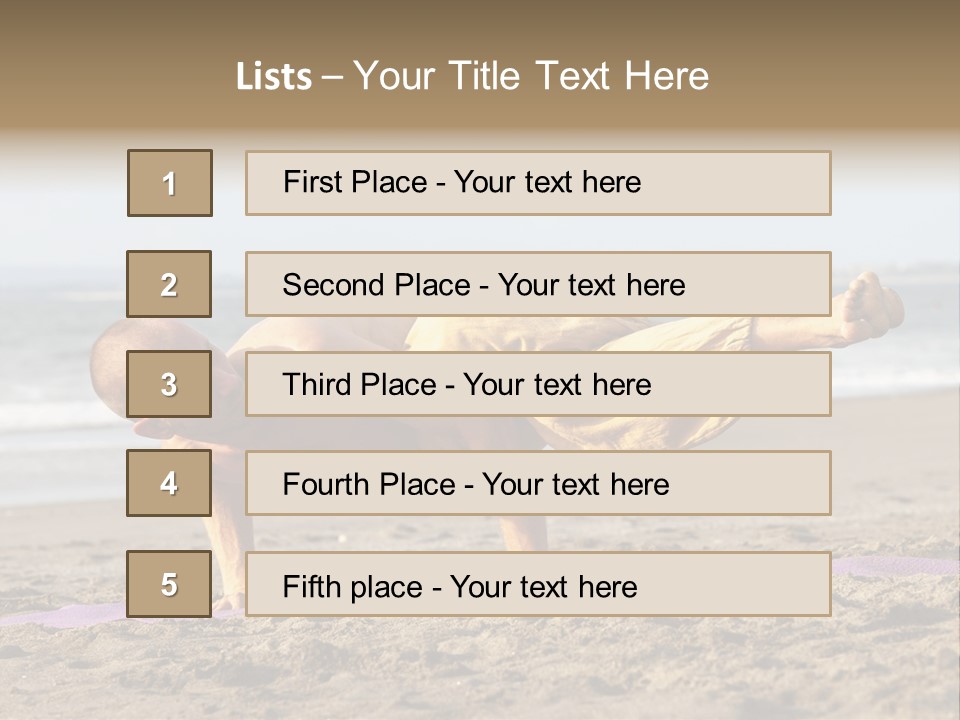Click the raised foot in background photo
Image resolution: width=960 pixels, height=720 pixels.
(871, 305)
